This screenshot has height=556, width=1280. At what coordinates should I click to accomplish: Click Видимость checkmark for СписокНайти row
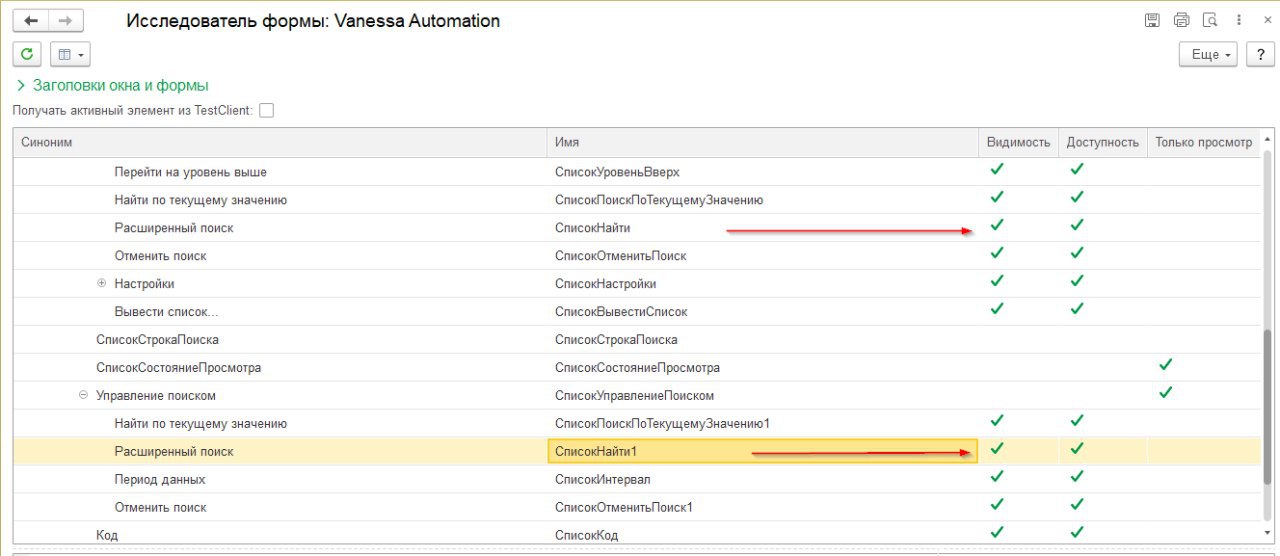(x=996, y=227)
